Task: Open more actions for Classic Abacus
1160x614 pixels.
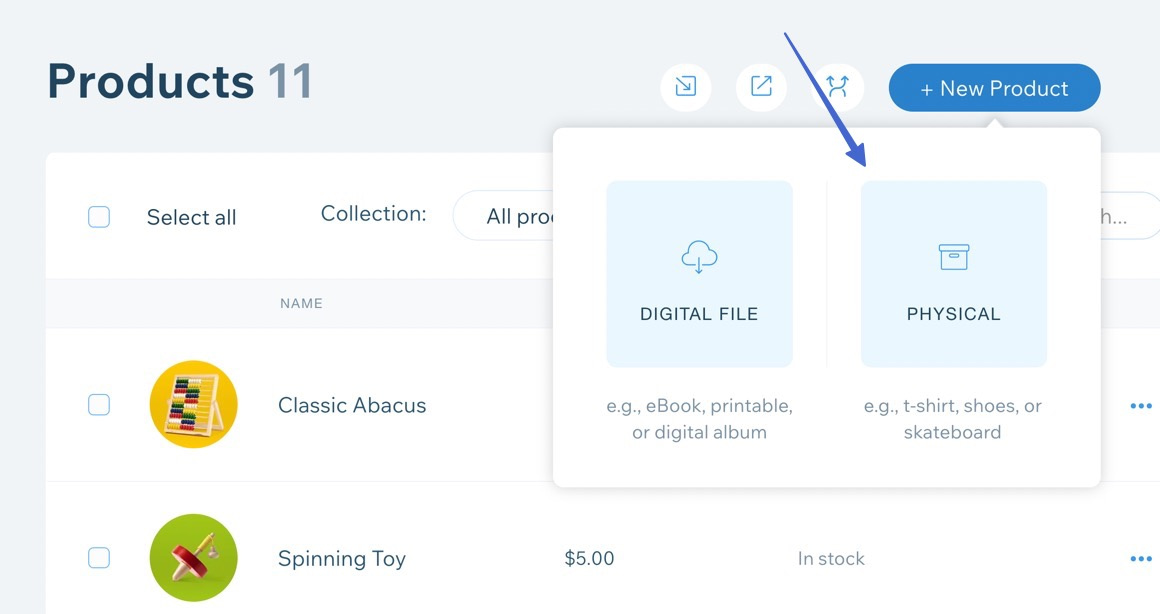Action: 1140,406
